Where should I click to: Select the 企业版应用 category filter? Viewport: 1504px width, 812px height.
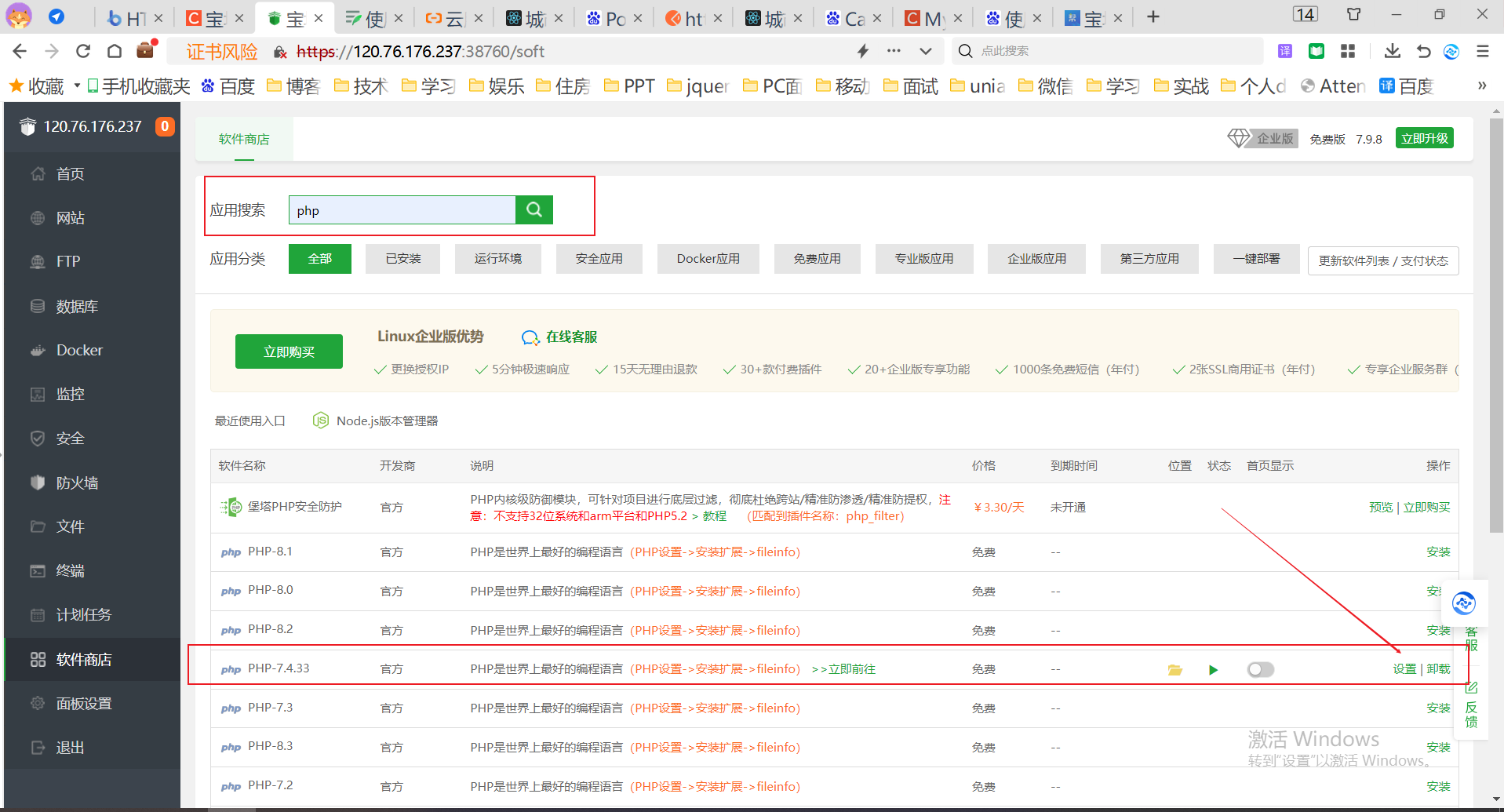tap(1036, 258)
